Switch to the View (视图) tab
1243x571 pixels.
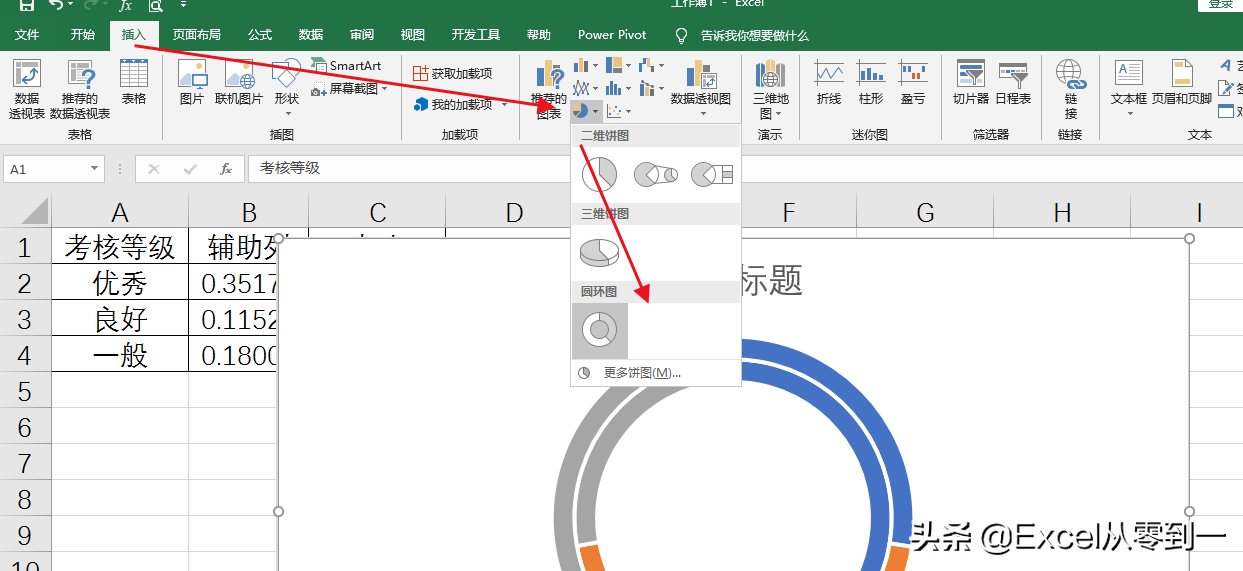coord(413,35)
